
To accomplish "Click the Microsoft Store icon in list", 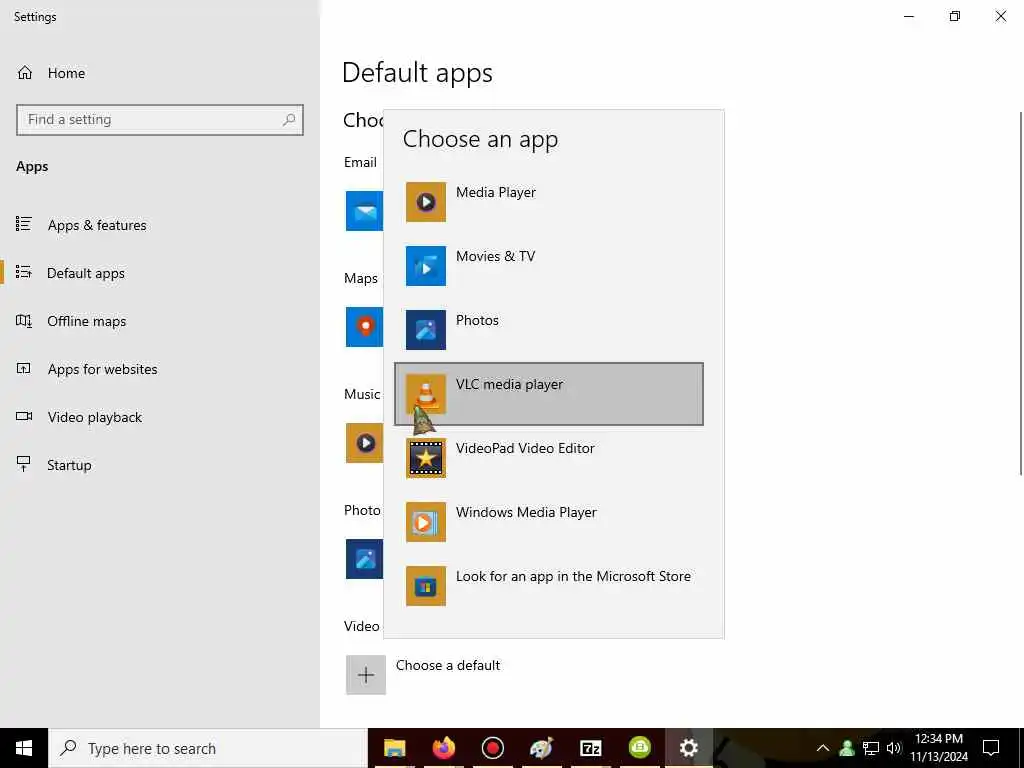I will [x=426, y=586].
